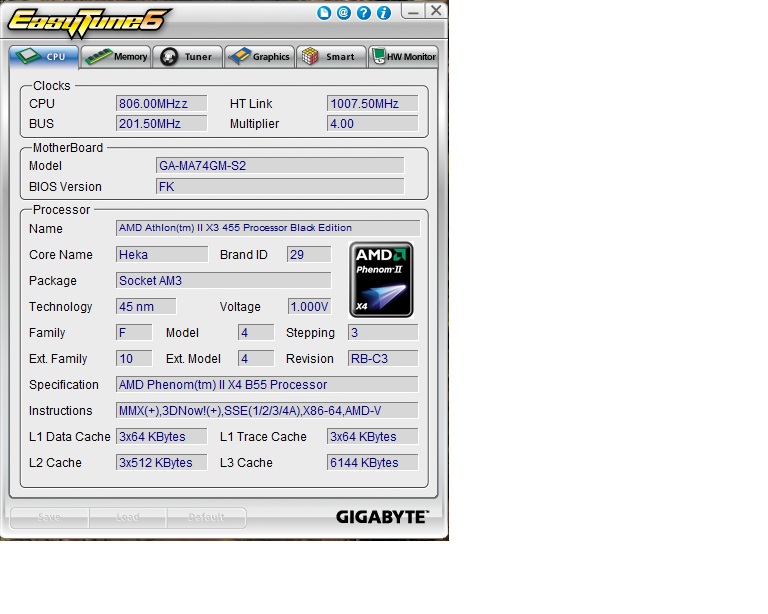Open help via the question mark icon
Screen dimensions: 768x614
364,13
